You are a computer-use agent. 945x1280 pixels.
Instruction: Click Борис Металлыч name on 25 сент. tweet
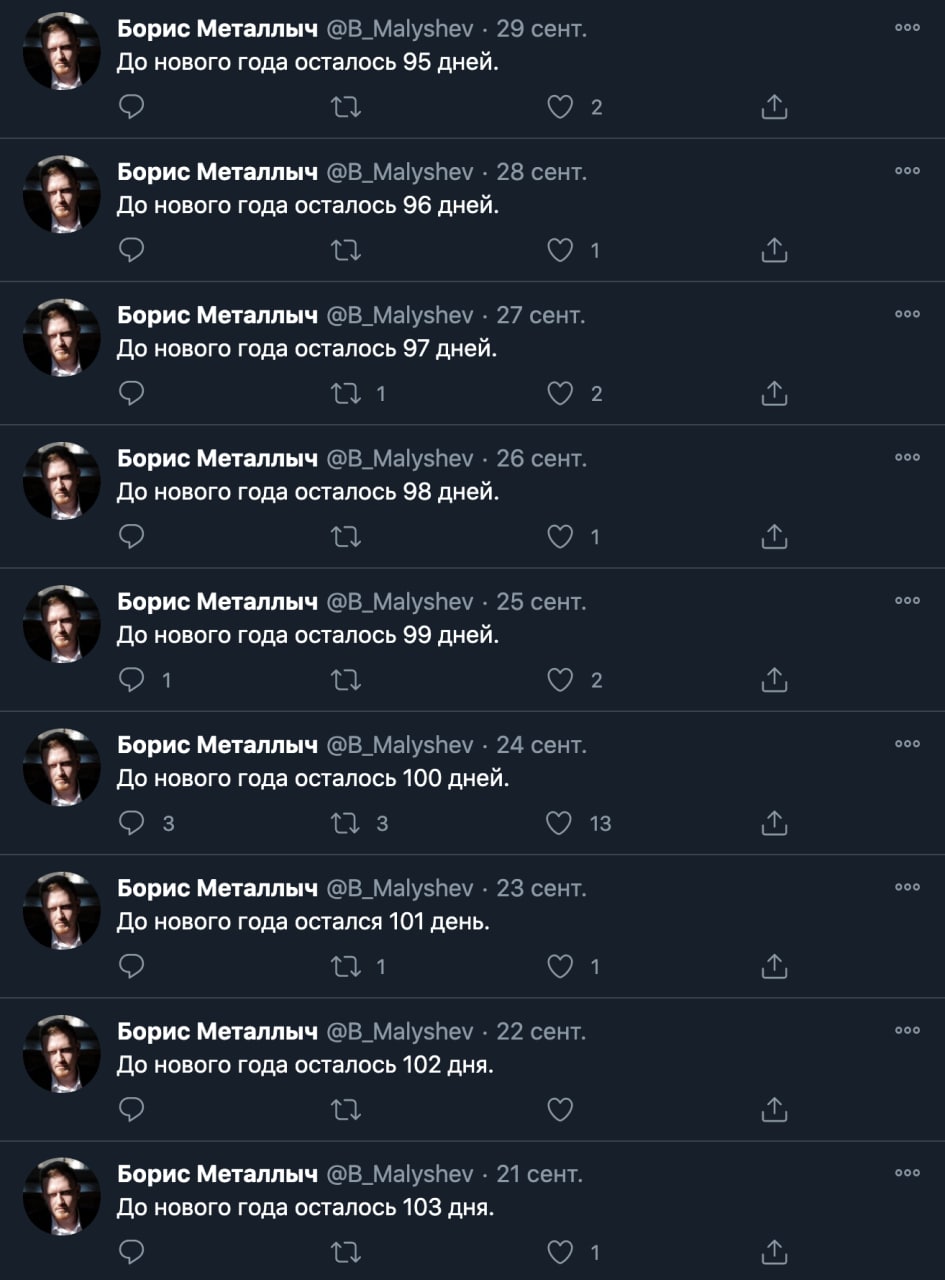pos(217,602)
